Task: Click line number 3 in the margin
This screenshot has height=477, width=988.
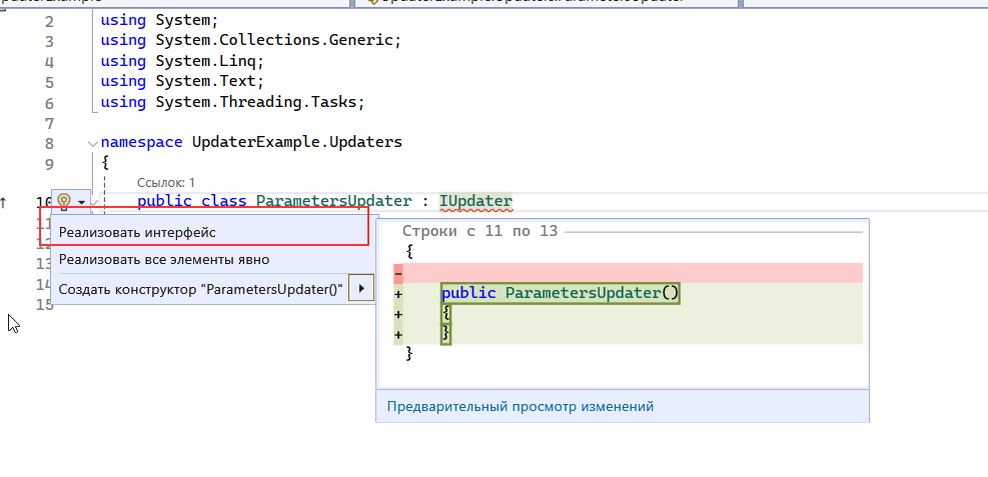Action: point(49,42)
